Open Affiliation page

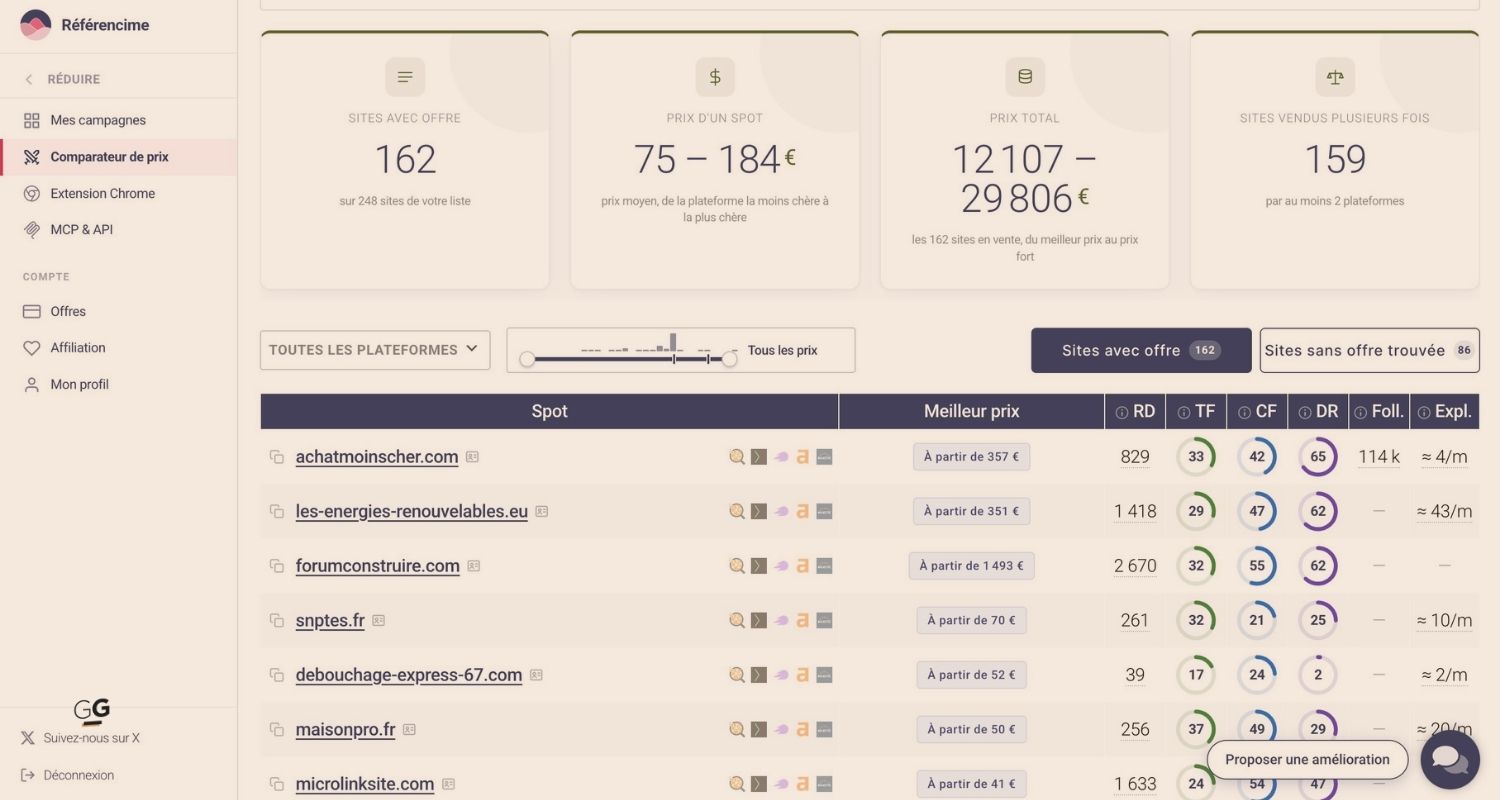coord(118,348)
